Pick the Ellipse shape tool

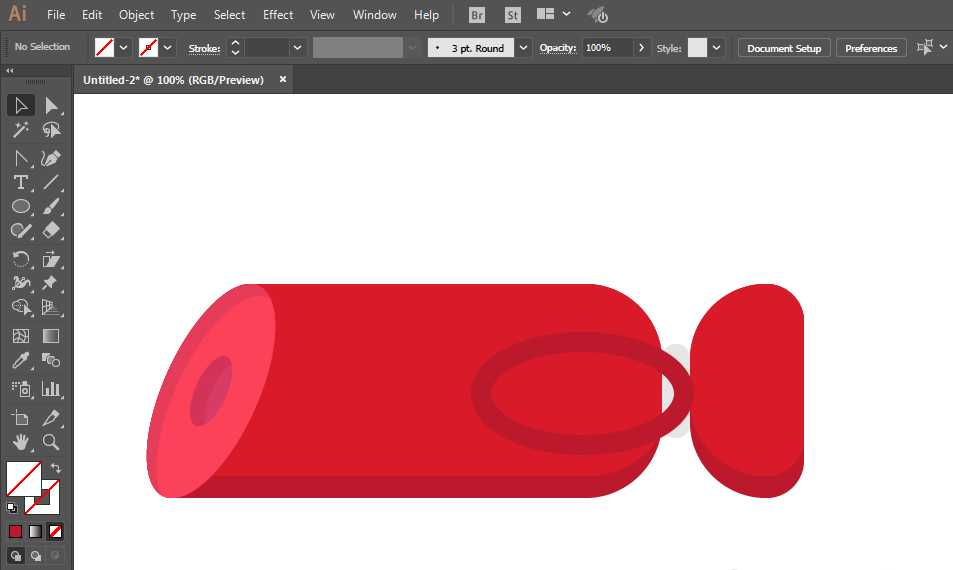pyautogui.click(x=21, y=207)
